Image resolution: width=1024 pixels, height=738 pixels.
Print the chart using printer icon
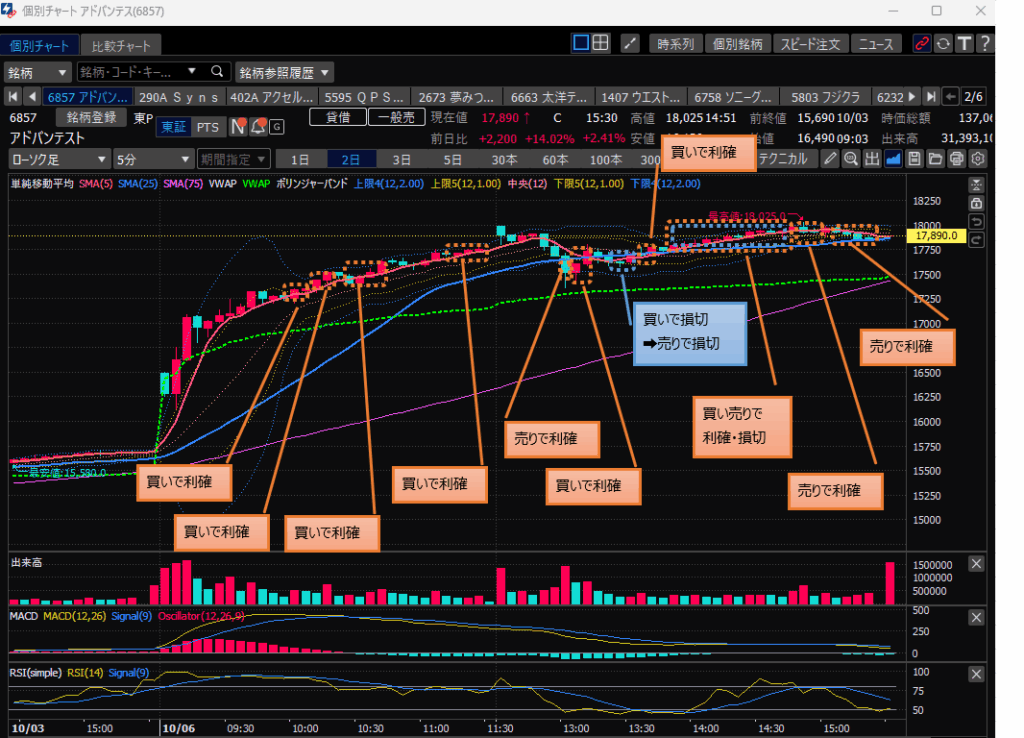(x=957, y=159)
